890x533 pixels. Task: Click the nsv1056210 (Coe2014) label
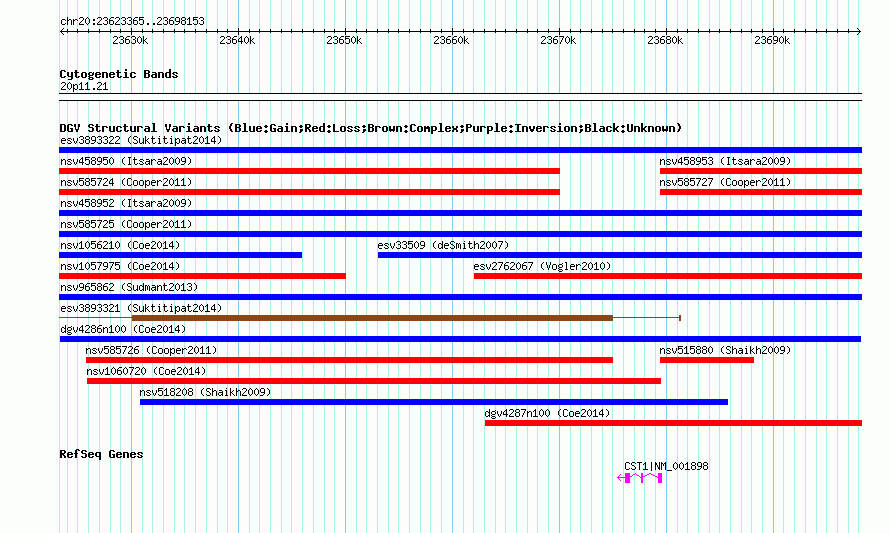(120, 245)
